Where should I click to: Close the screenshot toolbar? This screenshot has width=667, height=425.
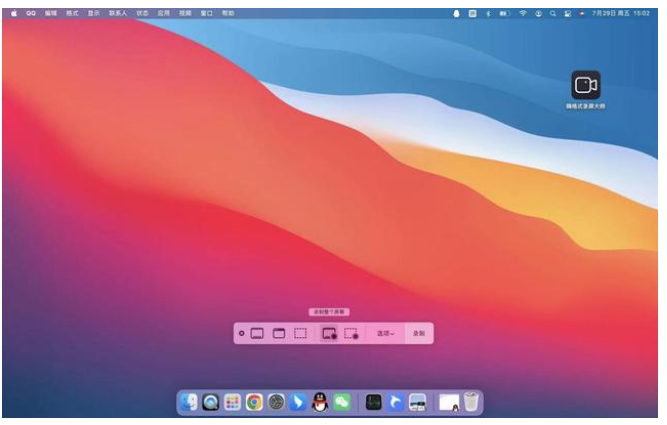pos(241,333)
